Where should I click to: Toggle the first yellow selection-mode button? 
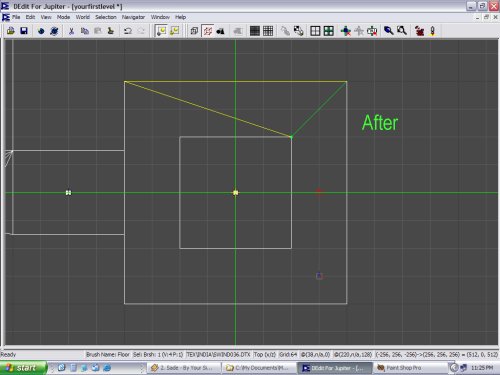(x=161, y=31)
